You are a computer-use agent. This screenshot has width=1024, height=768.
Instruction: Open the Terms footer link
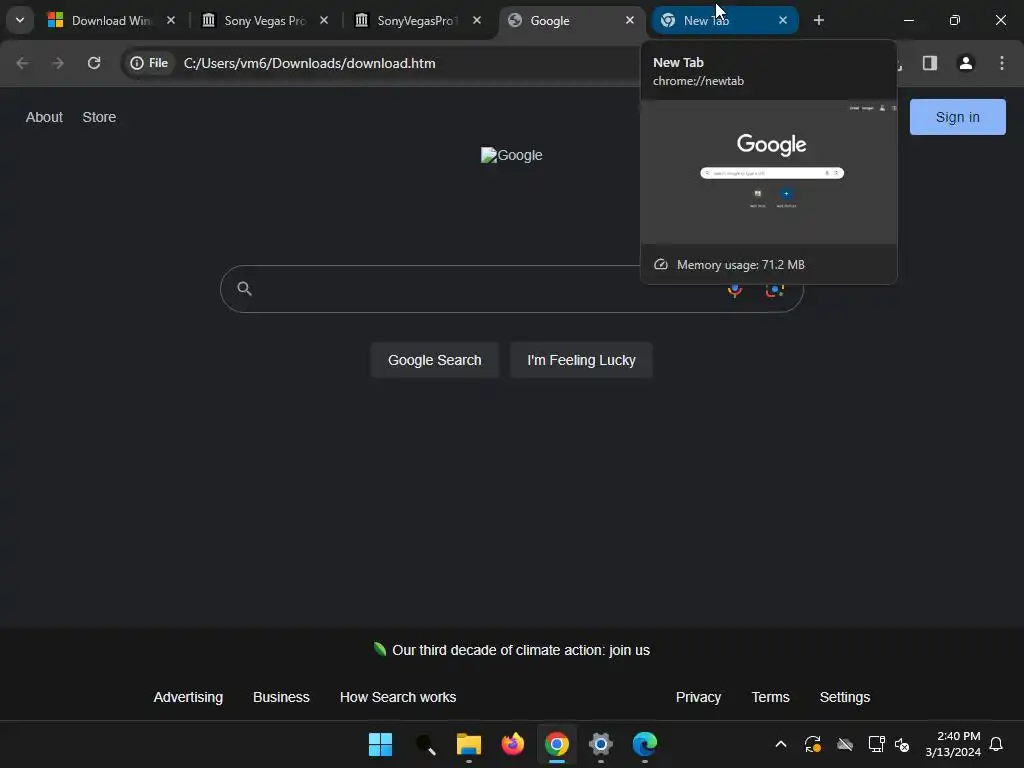pos(771,697)
